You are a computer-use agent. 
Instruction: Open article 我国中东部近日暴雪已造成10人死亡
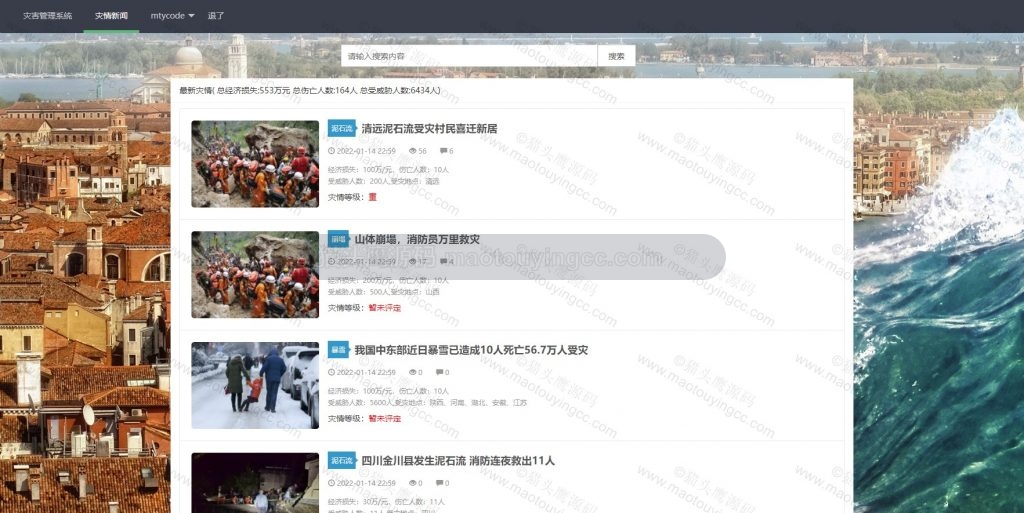472,350
